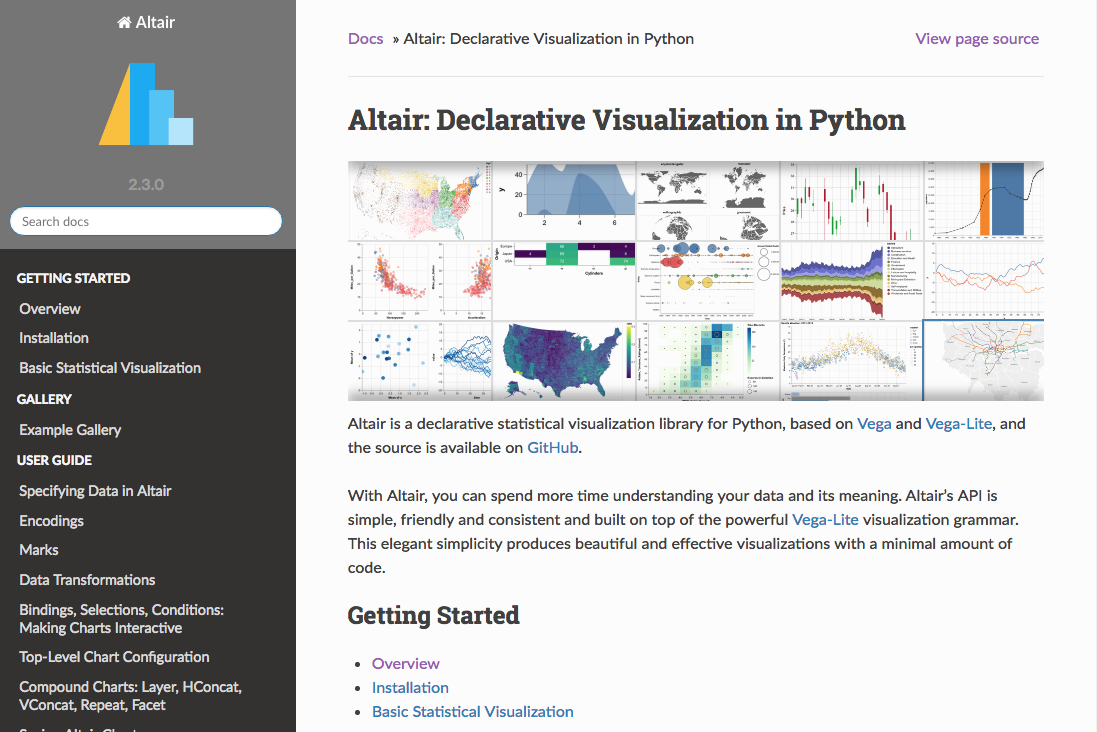Click the 'Altair: Declarative Visualization in Python' main heading

[x=627, y=120]
